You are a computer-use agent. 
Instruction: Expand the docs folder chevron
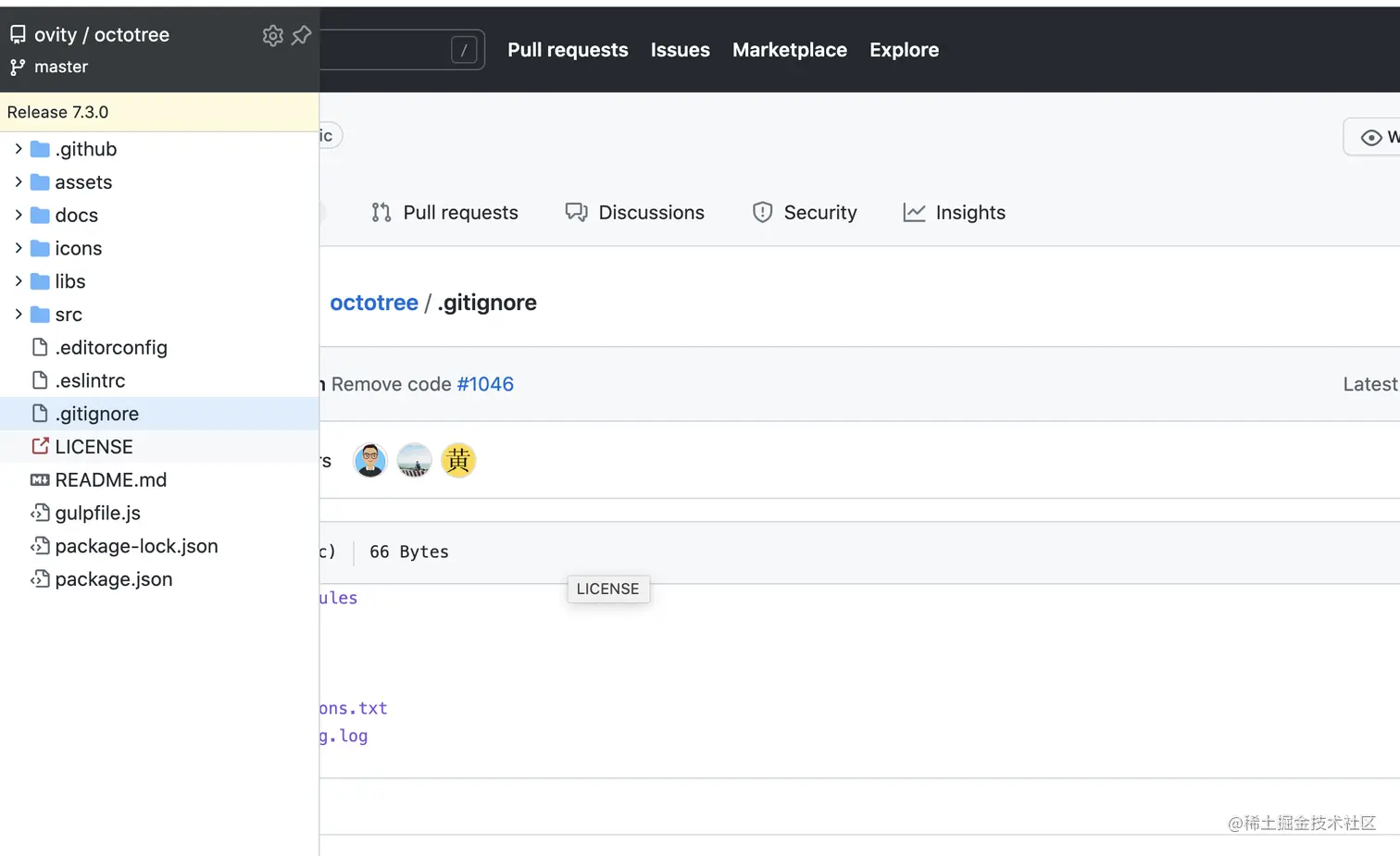(x=19, y=215)
